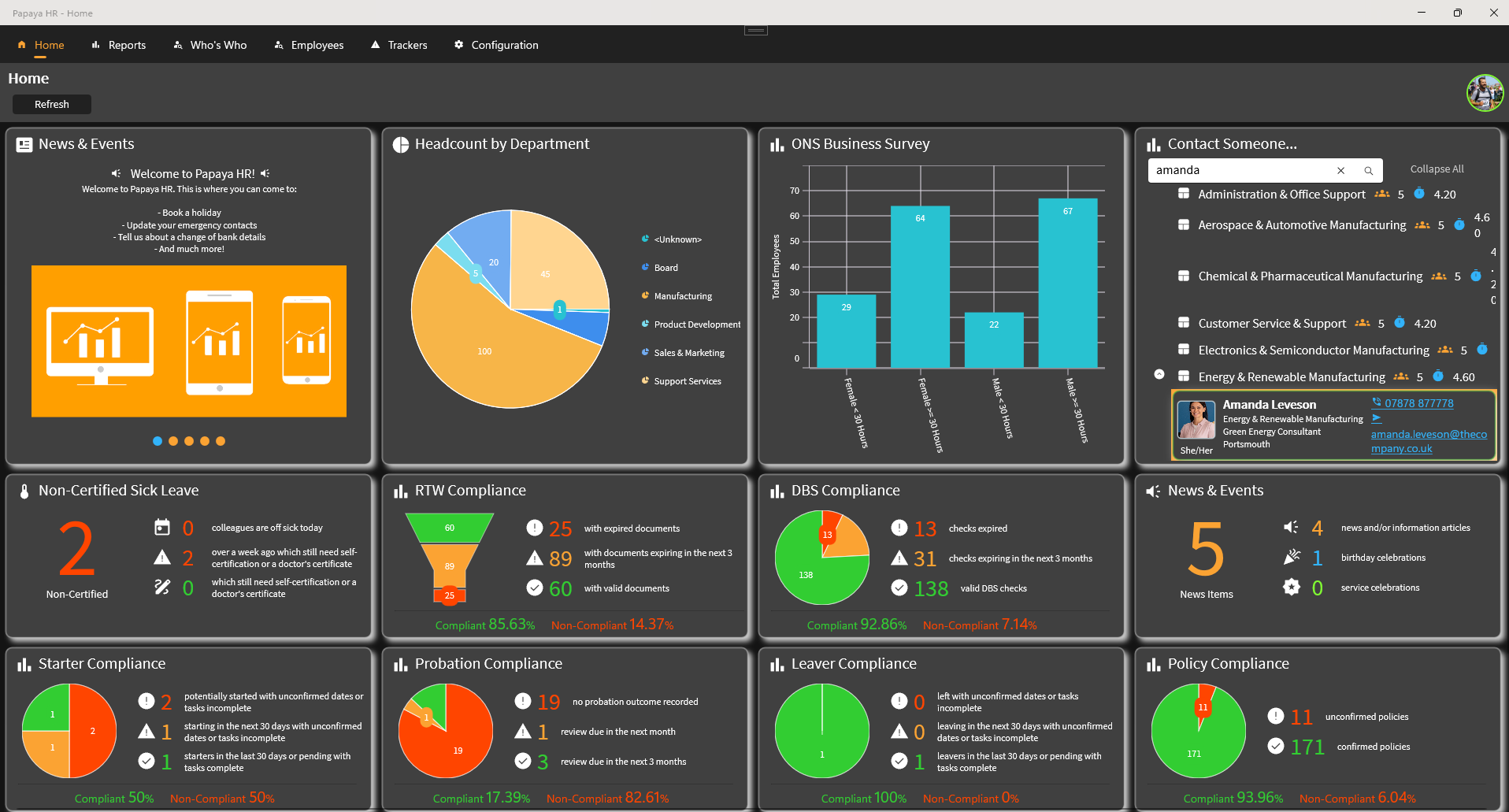Clear the 'amanda' search with the X
1509x812 pixels.
click(x=1341, y=170)
